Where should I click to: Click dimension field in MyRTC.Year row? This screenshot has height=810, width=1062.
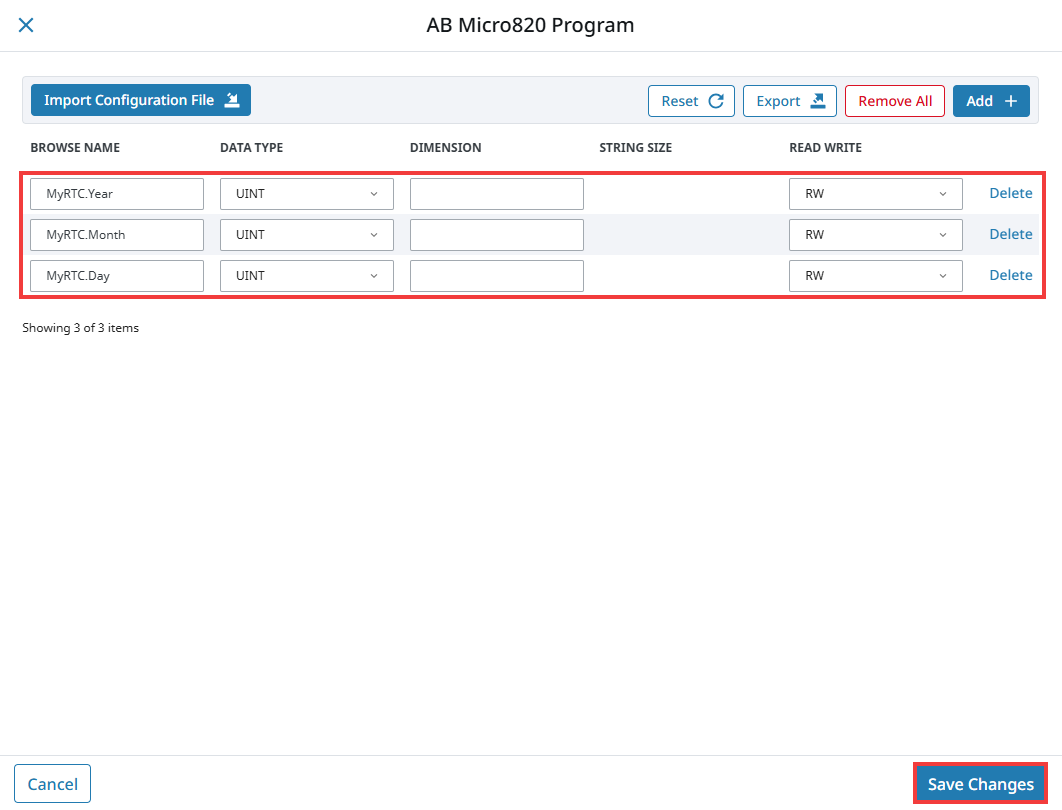coord(496,194)
